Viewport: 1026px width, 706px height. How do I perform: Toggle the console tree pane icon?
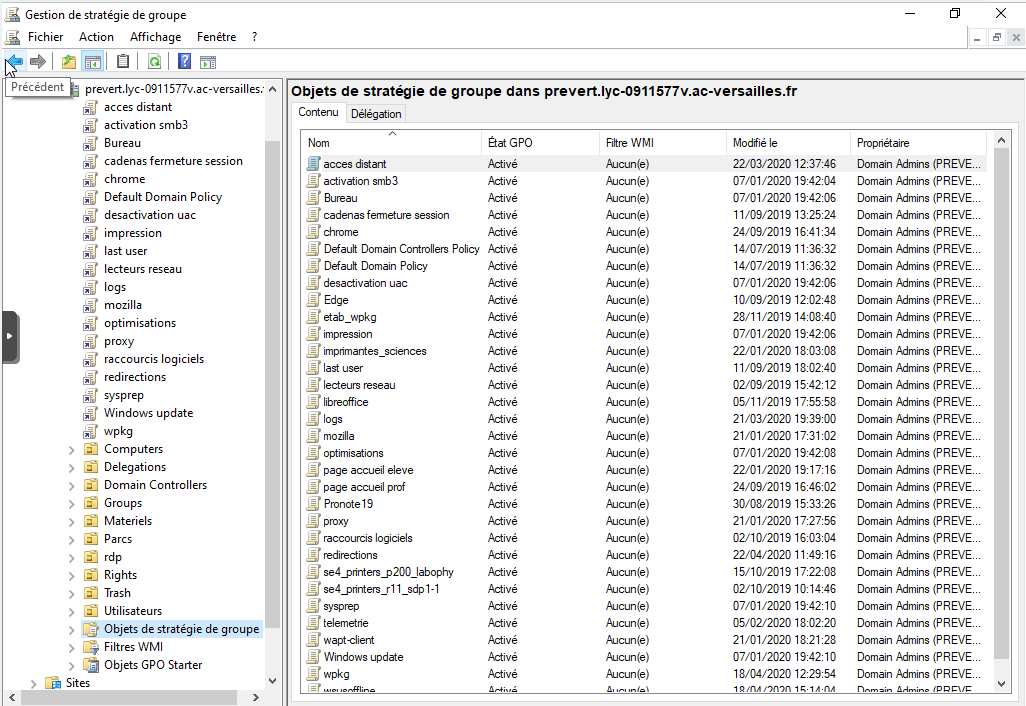93,62
